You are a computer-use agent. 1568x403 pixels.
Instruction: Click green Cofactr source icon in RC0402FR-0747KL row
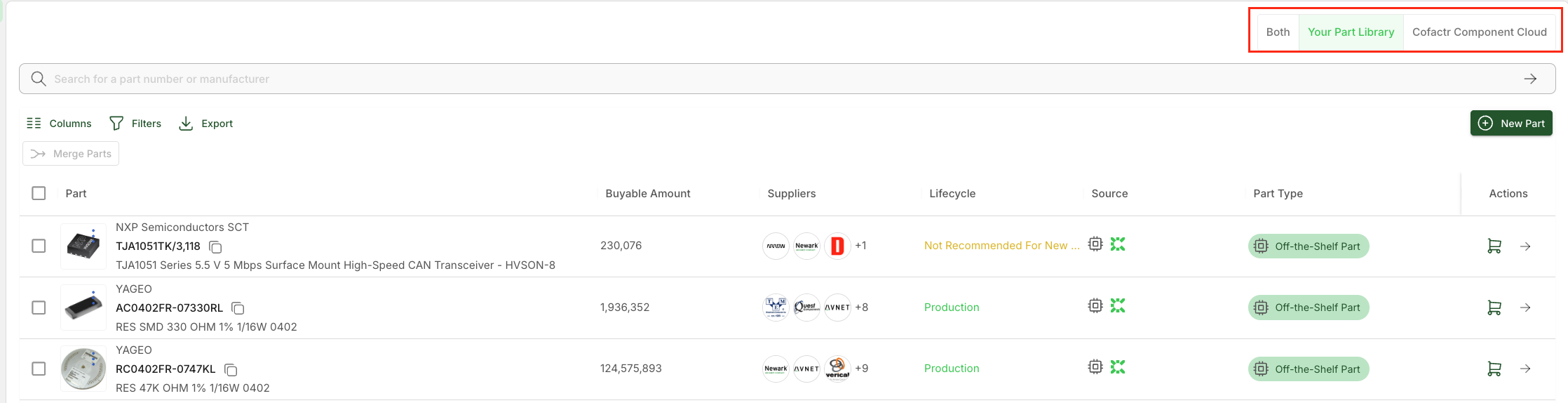coord(1118,366)
